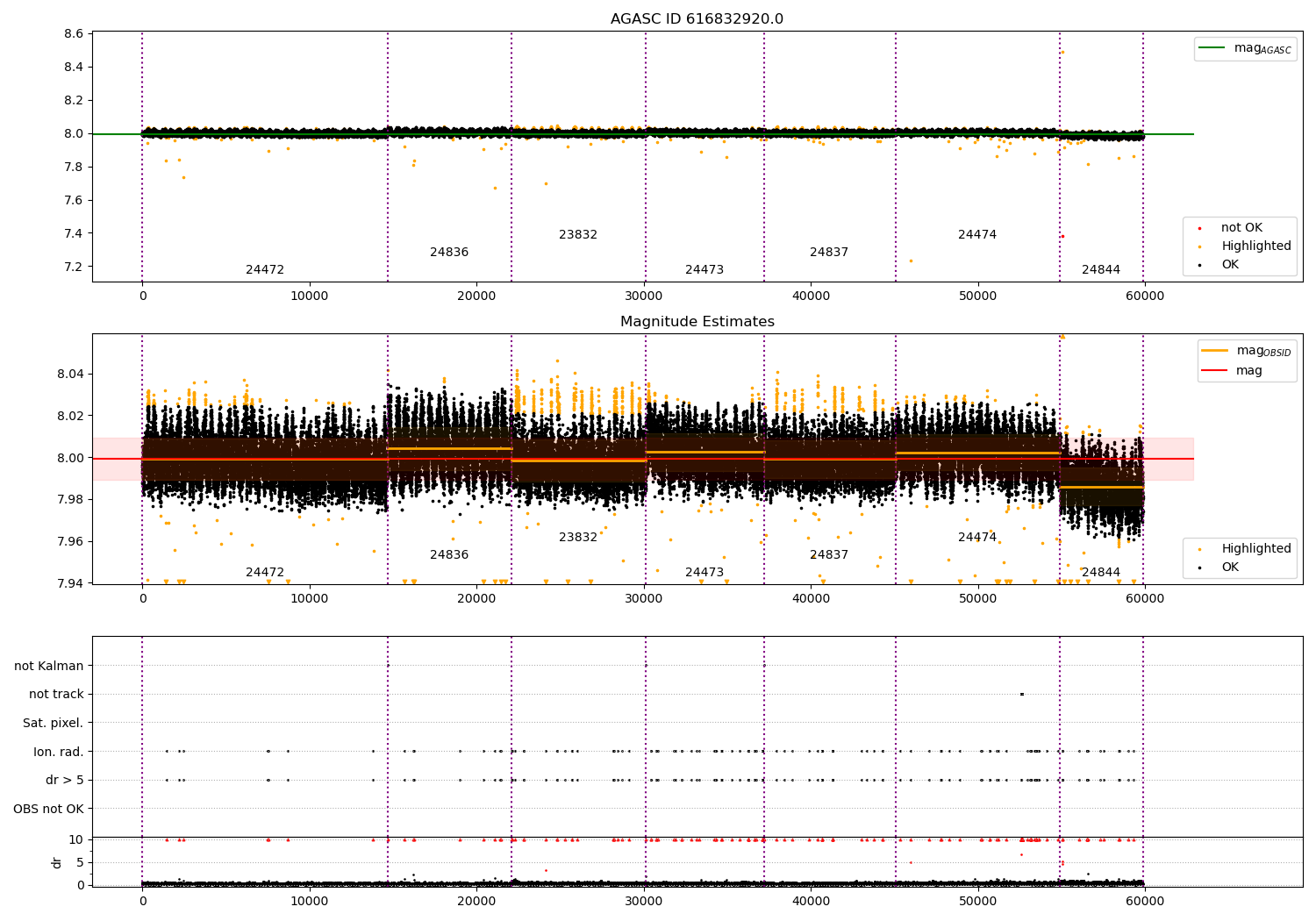Click the 'OBS not OK' row label
The width and height of the screenshot is (1316, 921).
(x=49, y=809)
